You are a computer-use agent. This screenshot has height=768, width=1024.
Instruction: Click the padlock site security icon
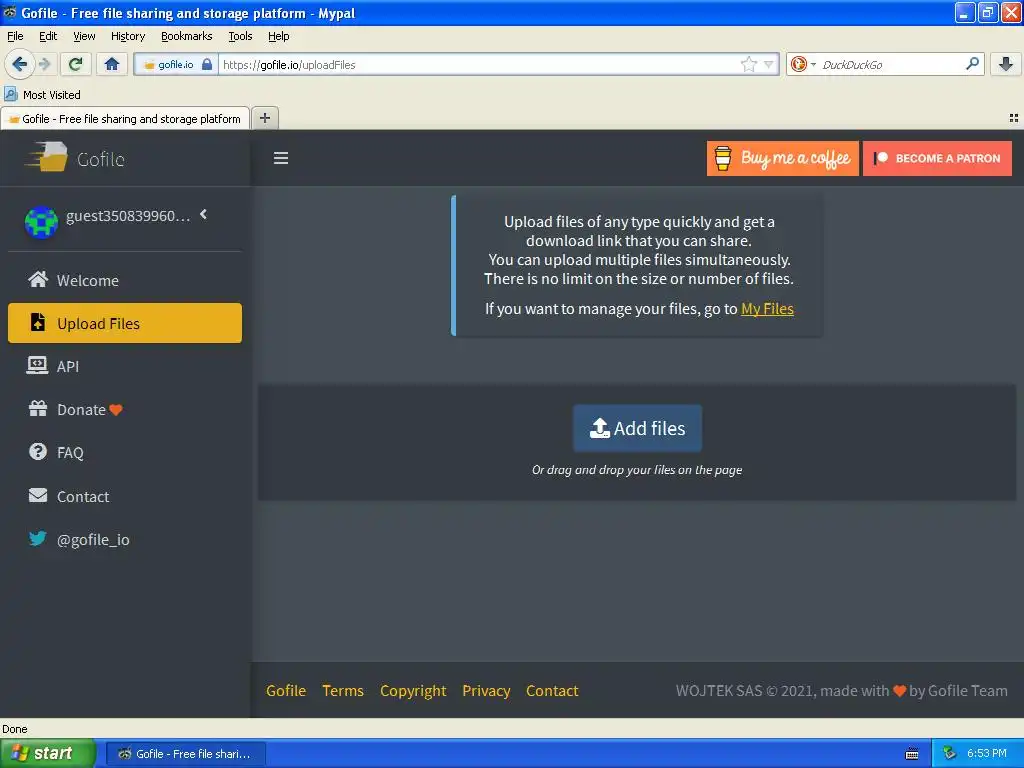[x=207, y=64]
